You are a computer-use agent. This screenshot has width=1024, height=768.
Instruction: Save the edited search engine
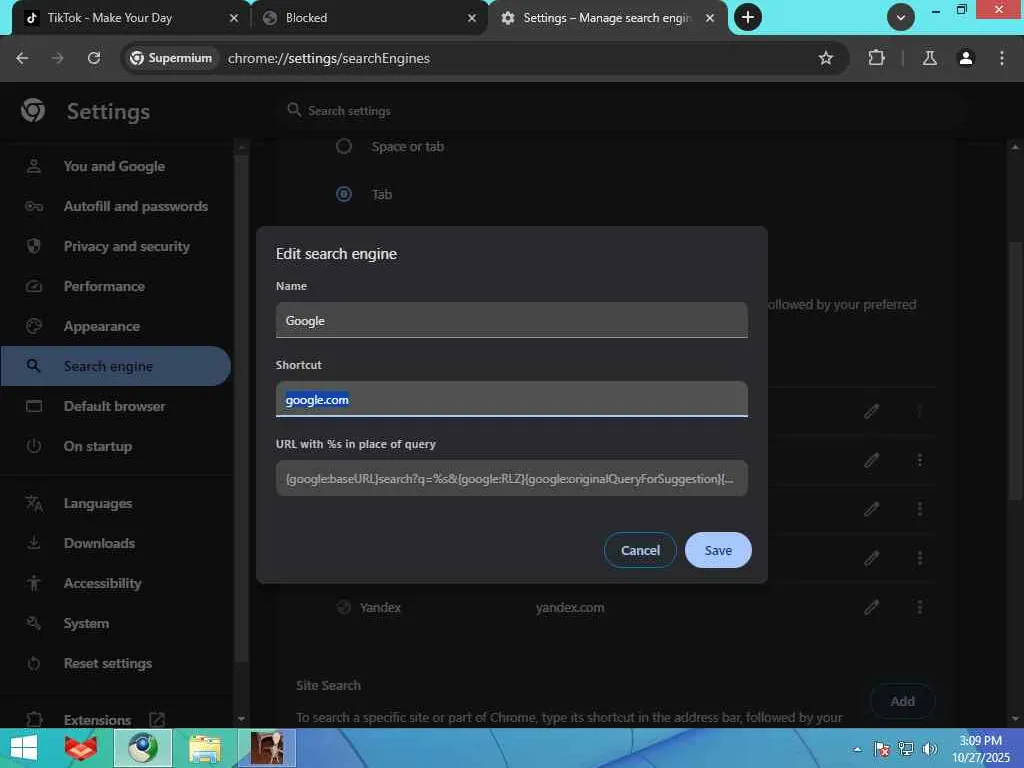718,550
